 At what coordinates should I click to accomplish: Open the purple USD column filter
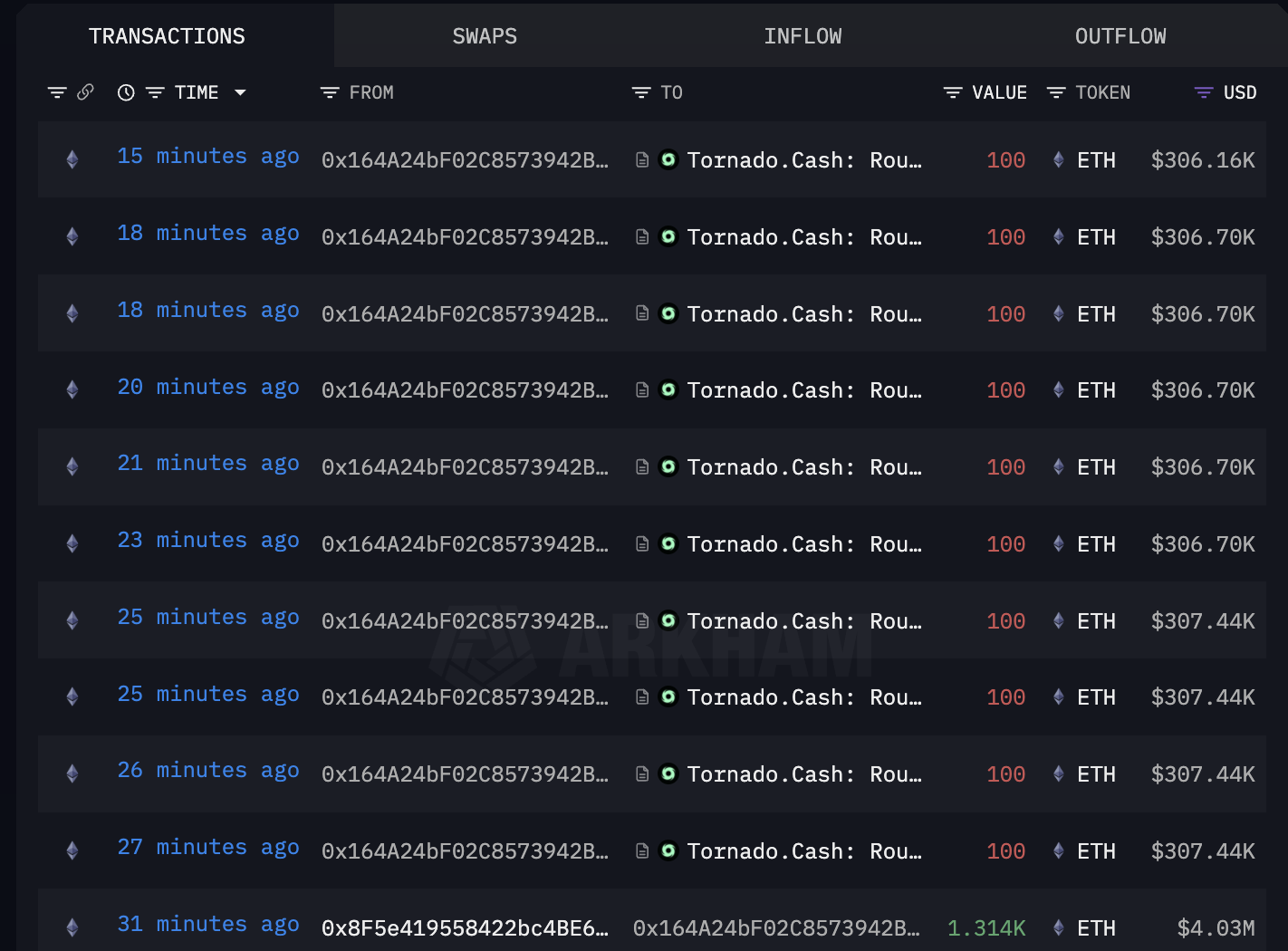tap(1204, 92)
